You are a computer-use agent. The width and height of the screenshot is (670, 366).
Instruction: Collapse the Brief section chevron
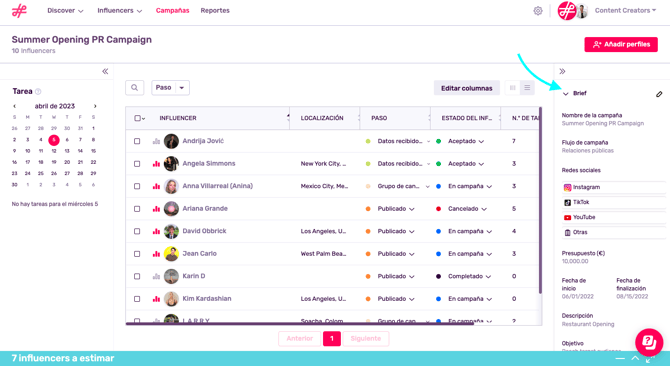pyautogui.click(x=566, y=94)
